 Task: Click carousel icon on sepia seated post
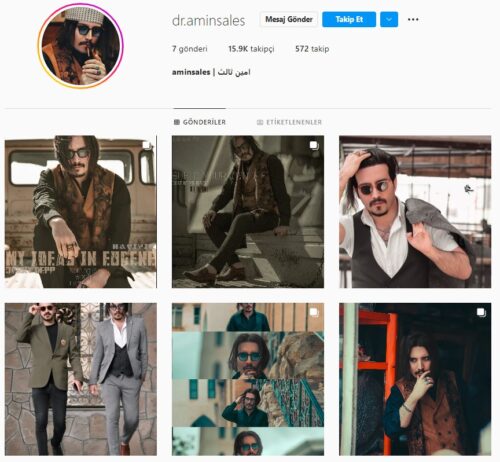click(314, 145)
